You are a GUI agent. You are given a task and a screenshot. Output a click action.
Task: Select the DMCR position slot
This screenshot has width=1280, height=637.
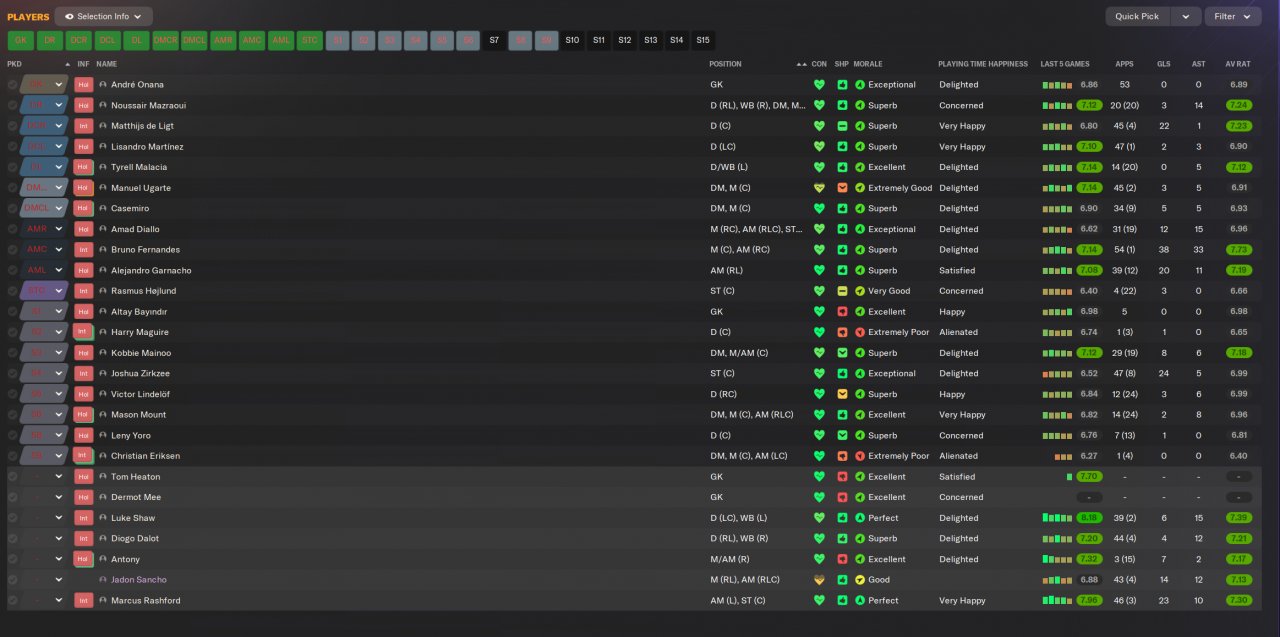pos(165,41)
